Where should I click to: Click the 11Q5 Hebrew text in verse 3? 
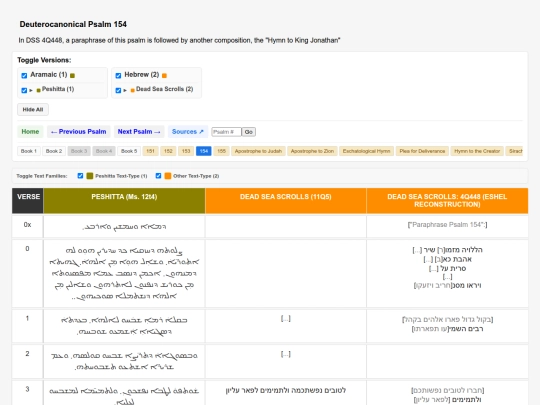(x=286, y=390)
